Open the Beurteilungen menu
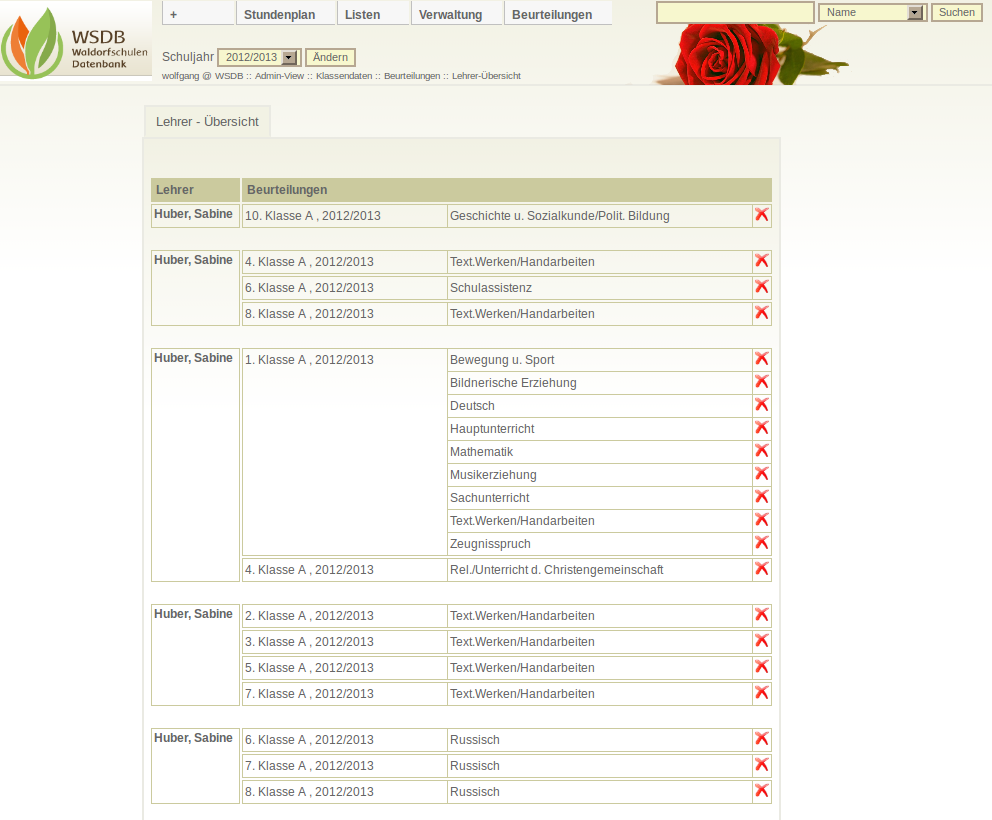 pyautogui.click(x=551, y=15)
